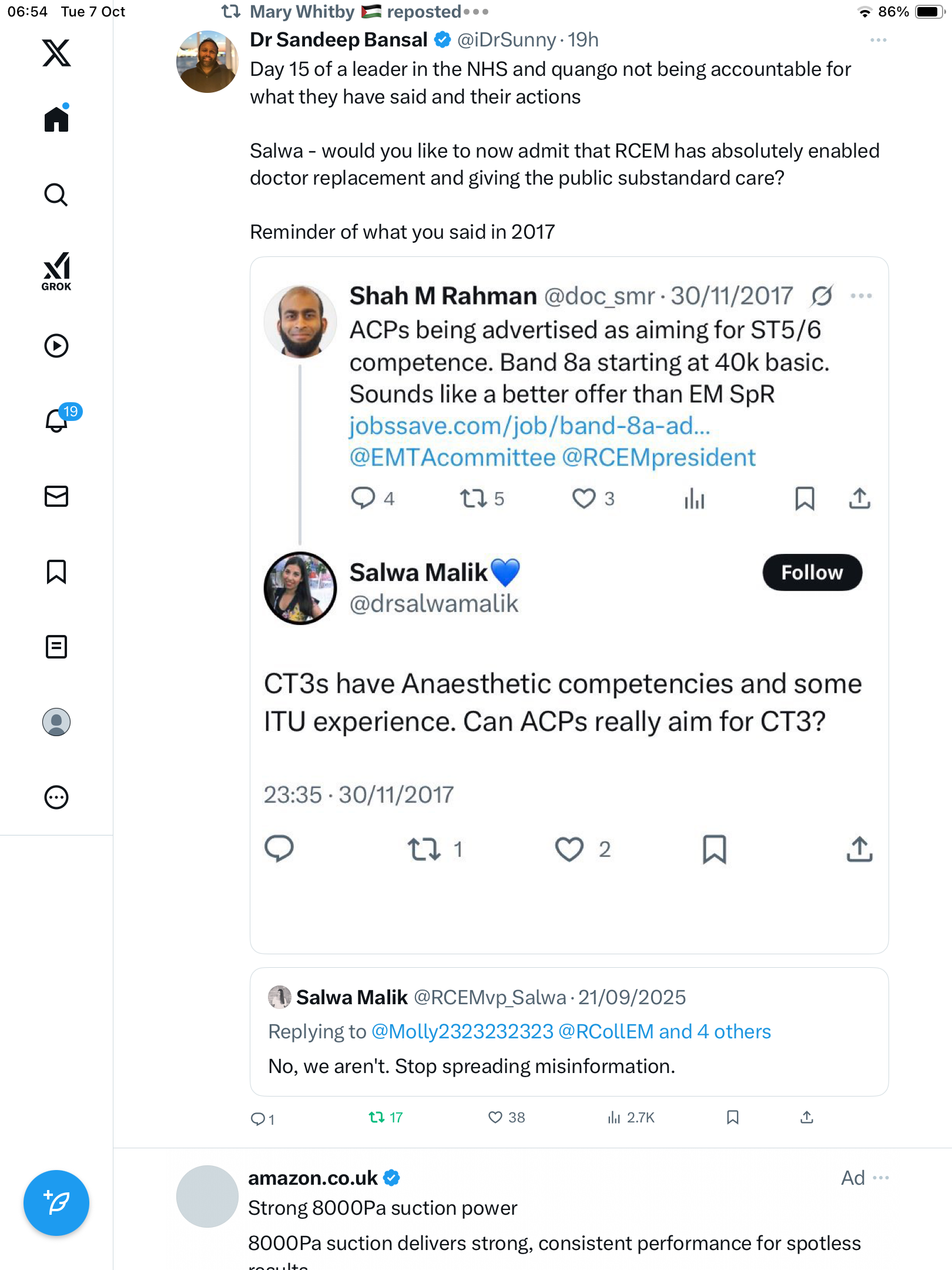Open the Grok assistant in sidebar

coord(56,271)
